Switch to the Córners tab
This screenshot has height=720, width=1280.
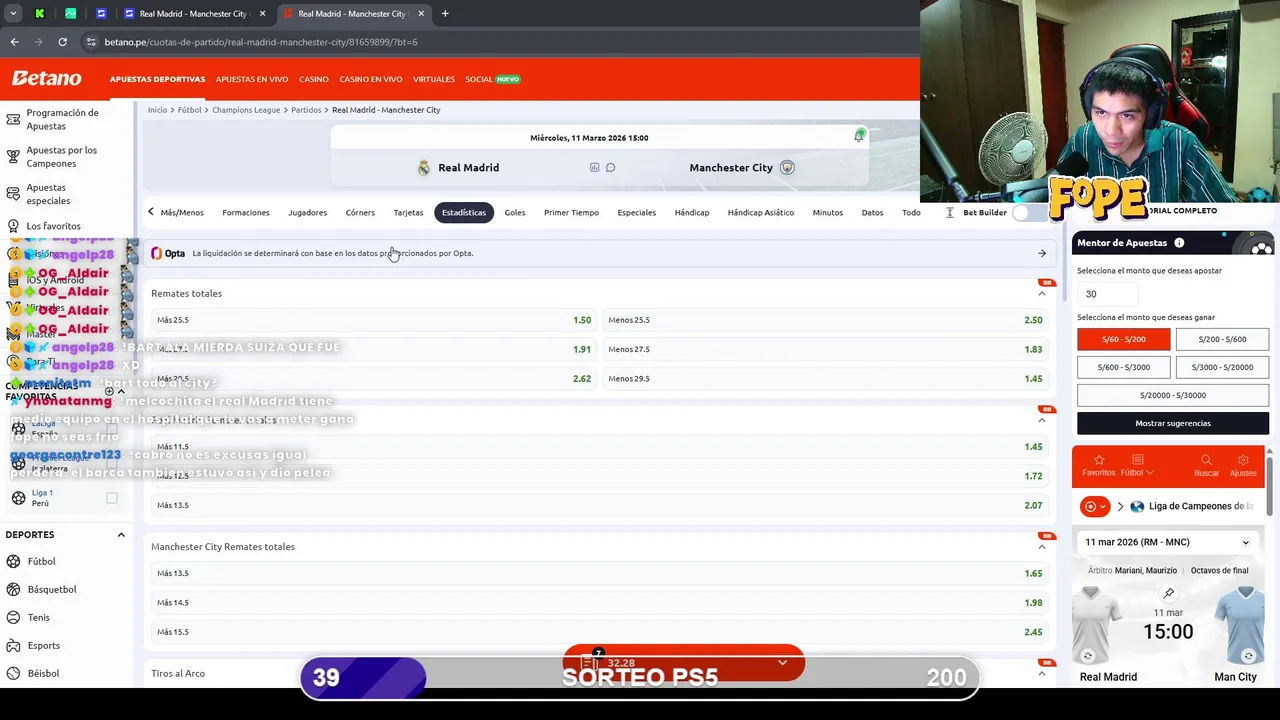pos(360,212)
